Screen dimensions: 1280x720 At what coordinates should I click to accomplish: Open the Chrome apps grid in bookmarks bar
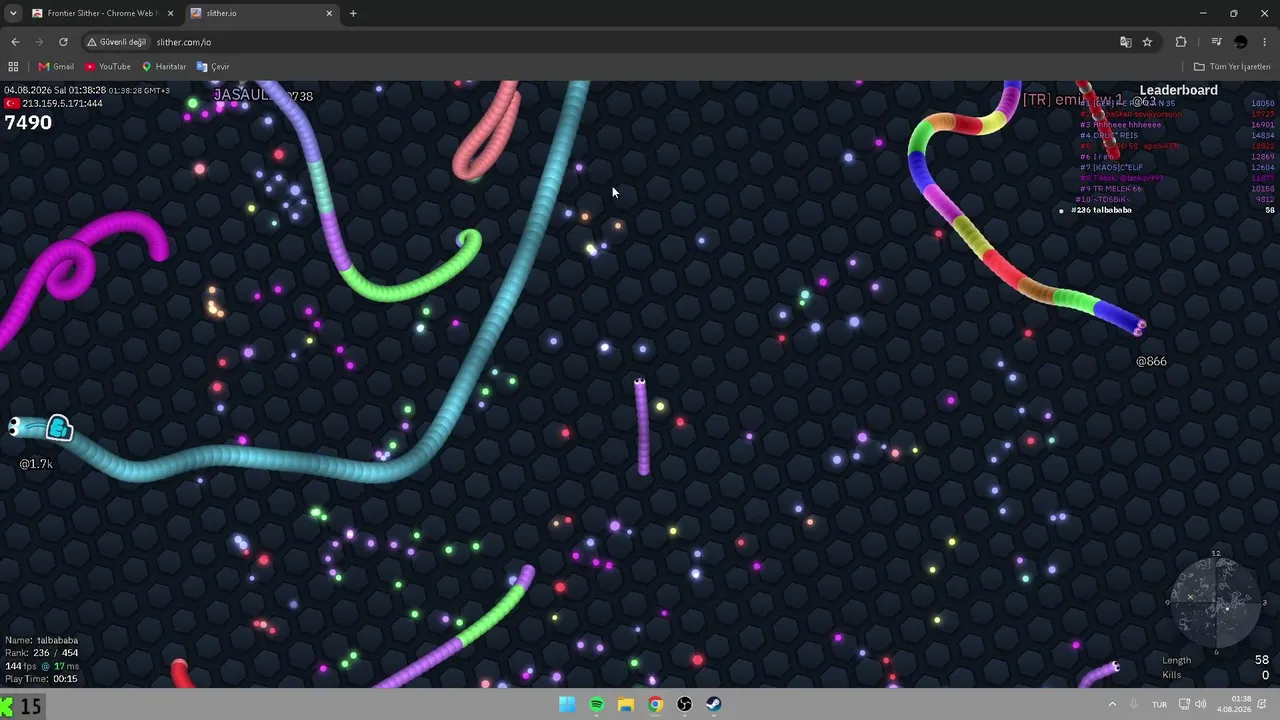tap(13, 67)
